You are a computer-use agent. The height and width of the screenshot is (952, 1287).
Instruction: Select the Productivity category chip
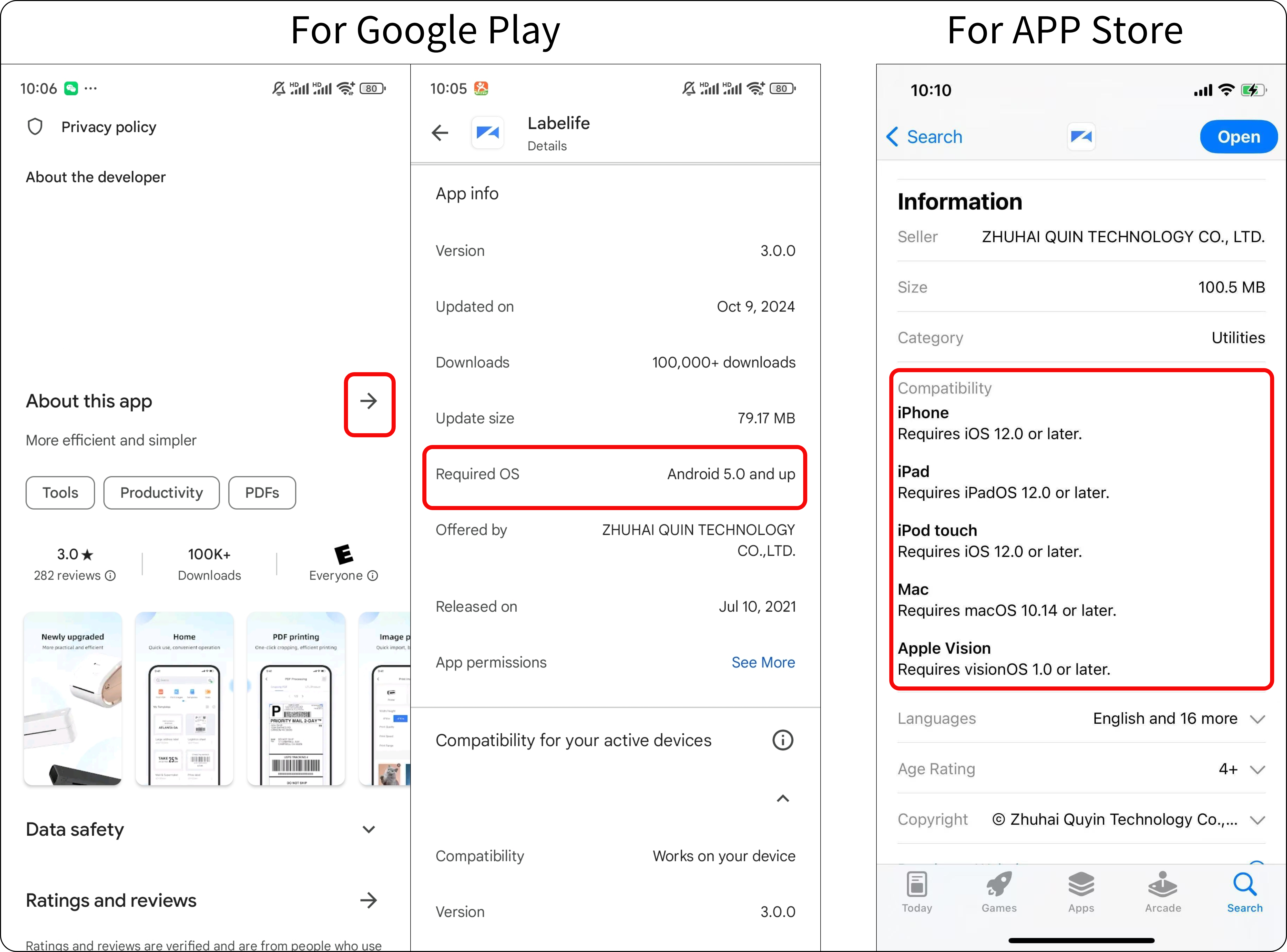click(x=161, y=493)
